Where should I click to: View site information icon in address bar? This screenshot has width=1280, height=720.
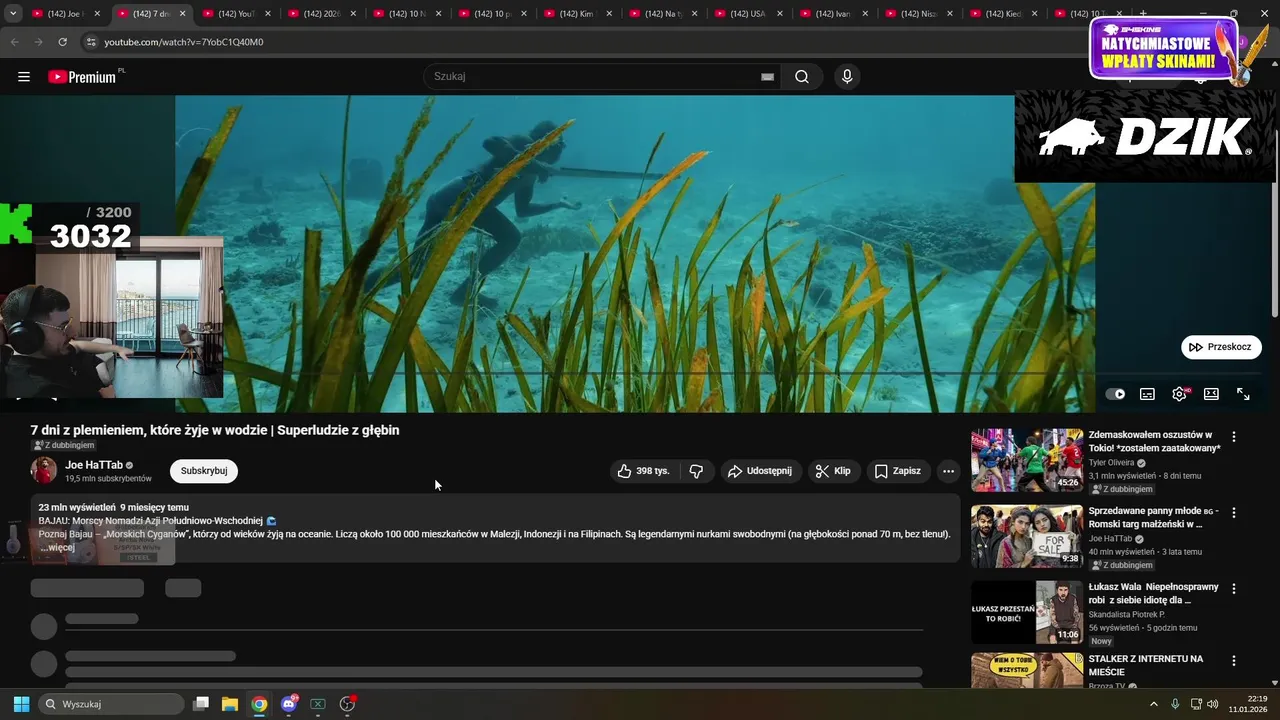[x=91, y=42]
